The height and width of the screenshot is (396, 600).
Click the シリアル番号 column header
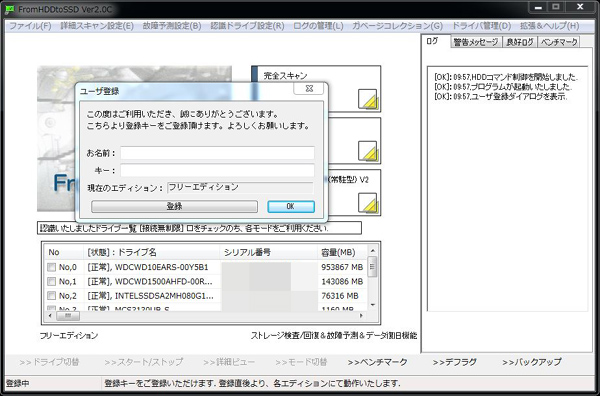click(x=268, y=253)
